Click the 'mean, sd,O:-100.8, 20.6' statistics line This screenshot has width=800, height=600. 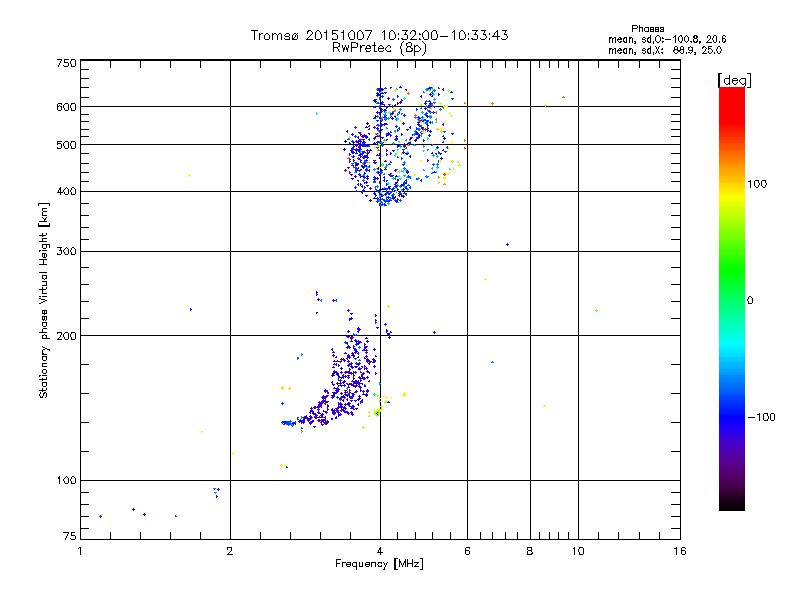pyautogui.click(x=667, y=39)
